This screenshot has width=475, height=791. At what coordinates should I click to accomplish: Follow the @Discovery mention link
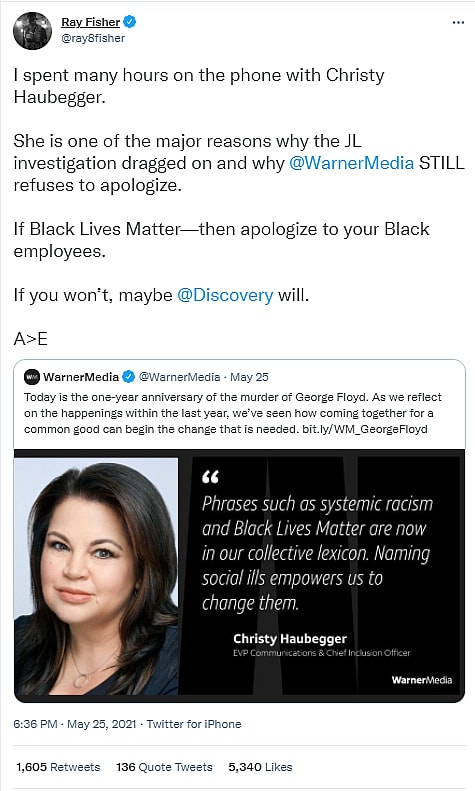pyautogui.click(x=225, y=295)
